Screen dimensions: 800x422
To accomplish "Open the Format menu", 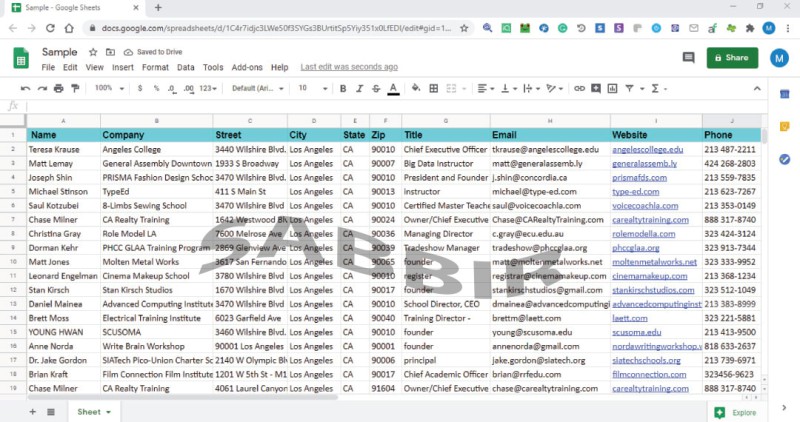I will coord(155,67).
